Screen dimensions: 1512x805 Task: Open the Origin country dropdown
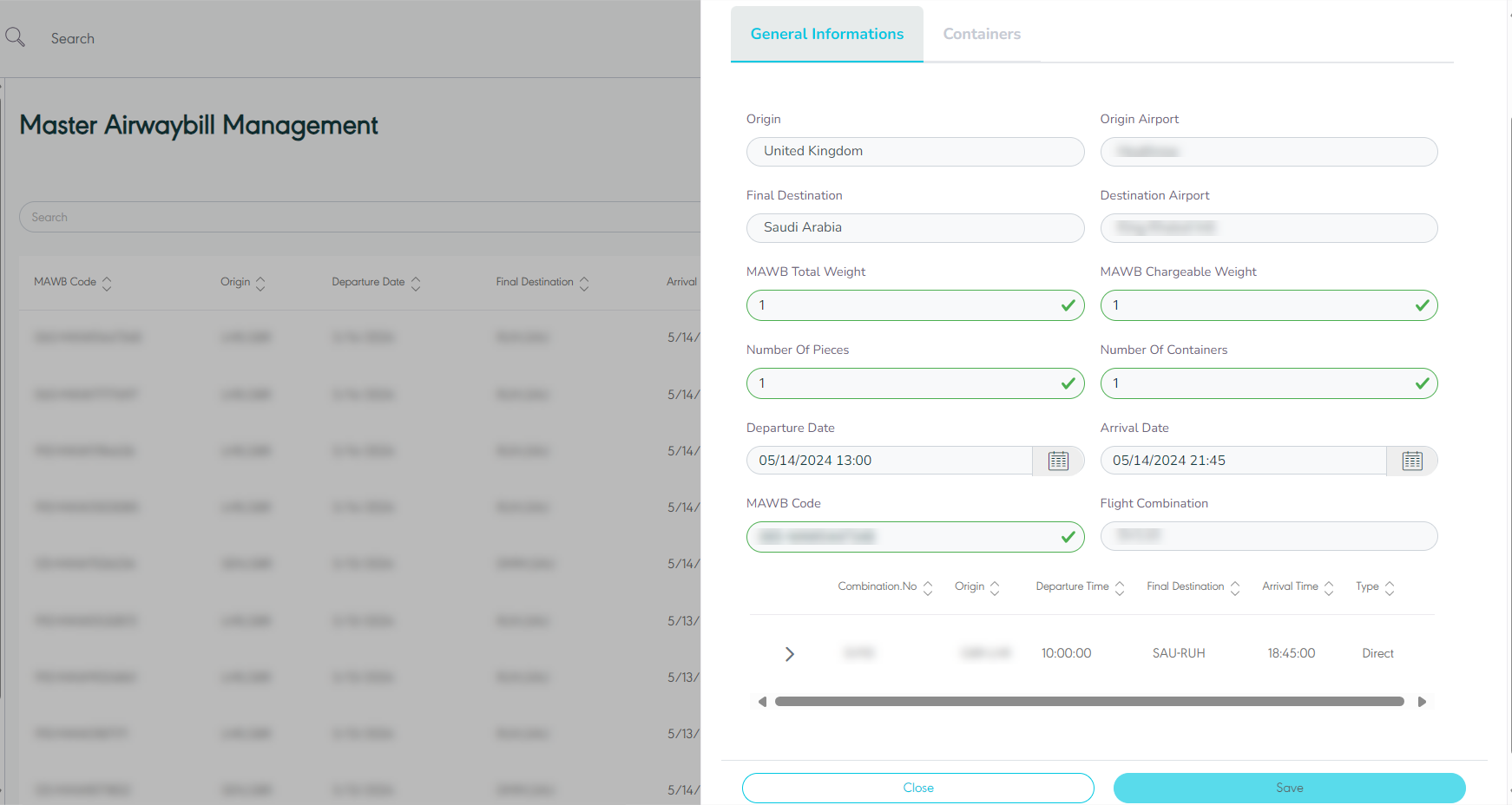coord(915,152)
